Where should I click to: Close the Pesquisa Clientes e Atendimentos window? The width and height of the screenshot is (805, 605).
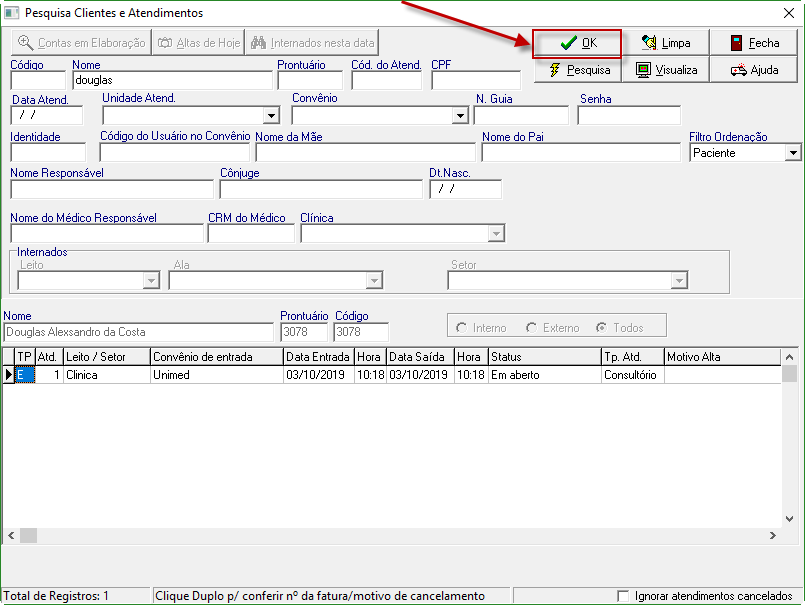(x=789, y=13)
